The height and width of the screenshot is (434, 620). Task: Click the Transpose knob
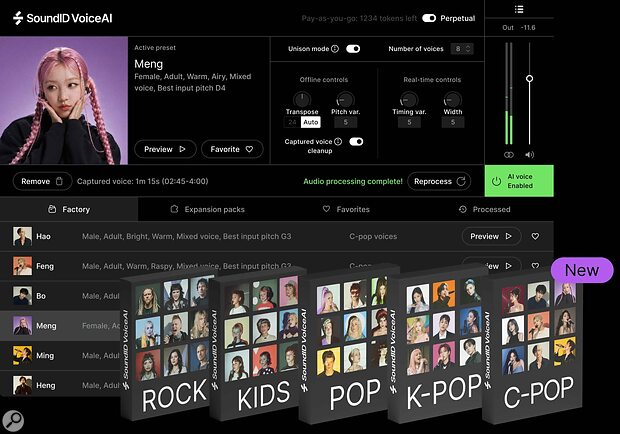(302, 99)
